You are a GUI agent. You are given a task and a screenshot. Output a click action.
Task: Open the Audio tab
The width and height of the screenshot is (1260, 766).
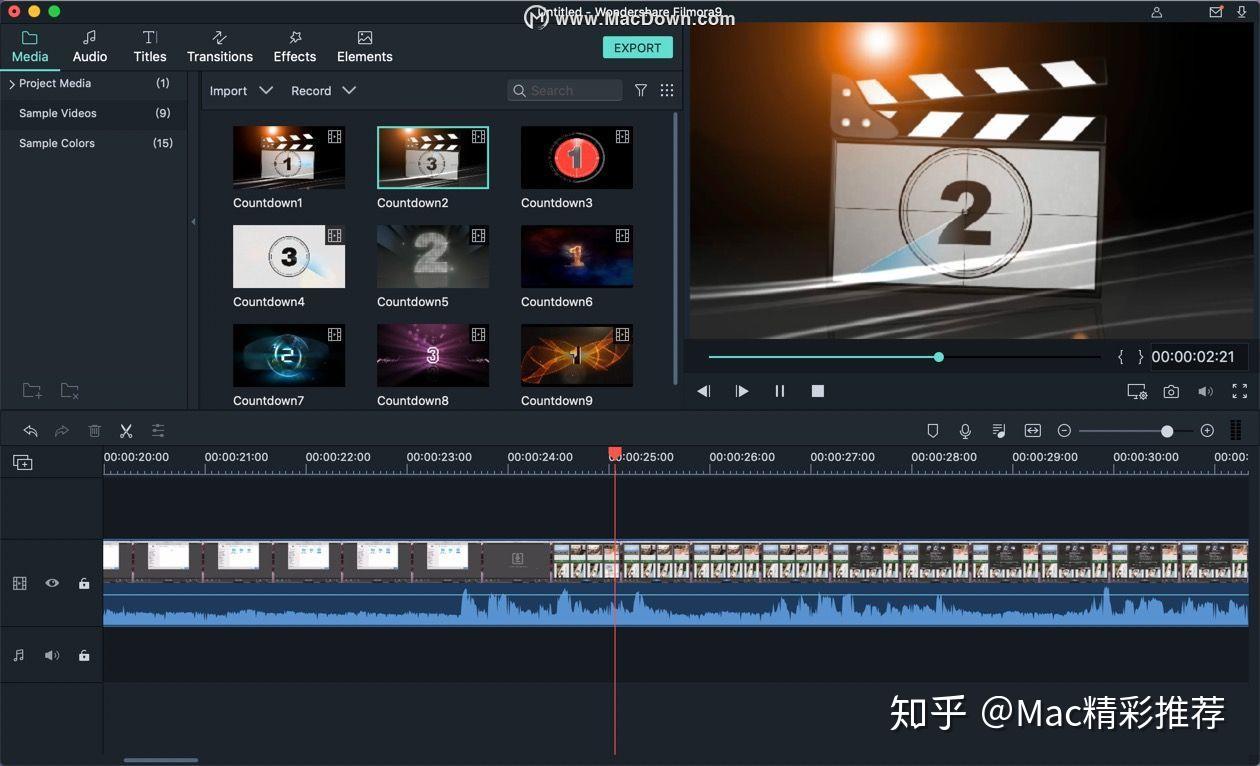(89, 46)
